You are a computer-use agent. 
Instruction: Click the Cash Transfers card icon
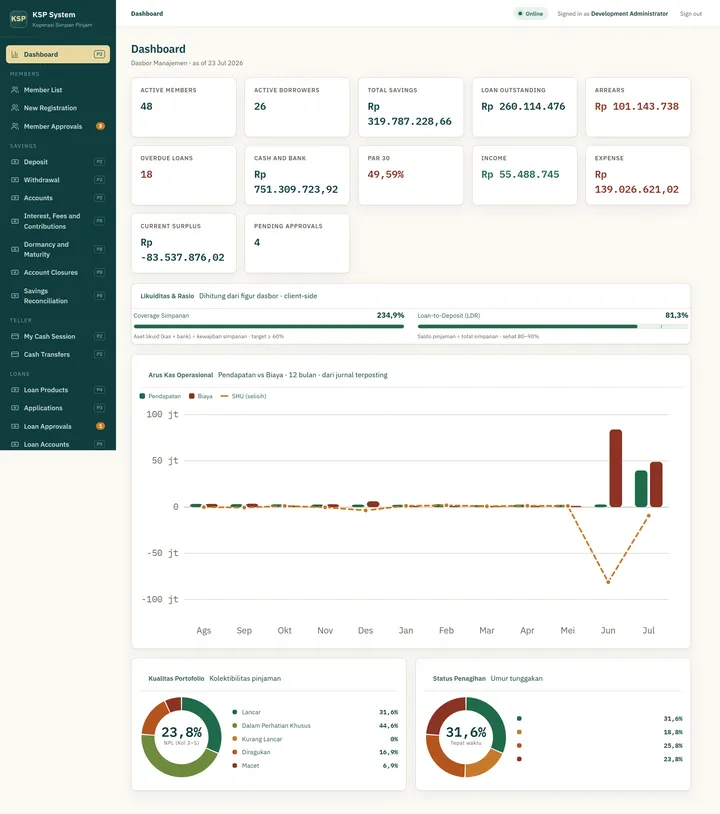(15, 354)
